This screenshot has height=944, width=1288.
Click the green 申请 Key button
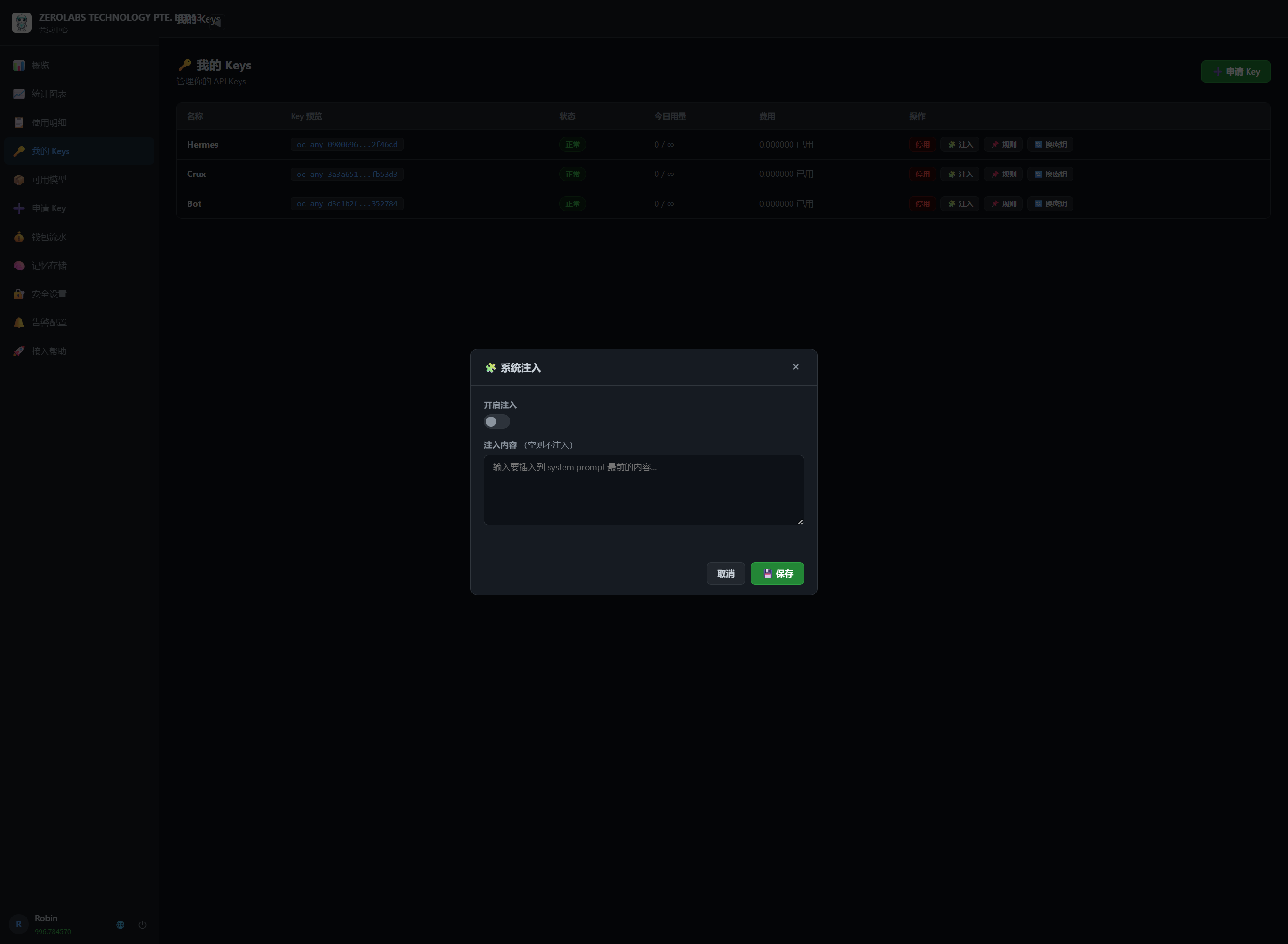coord(1235,71)
